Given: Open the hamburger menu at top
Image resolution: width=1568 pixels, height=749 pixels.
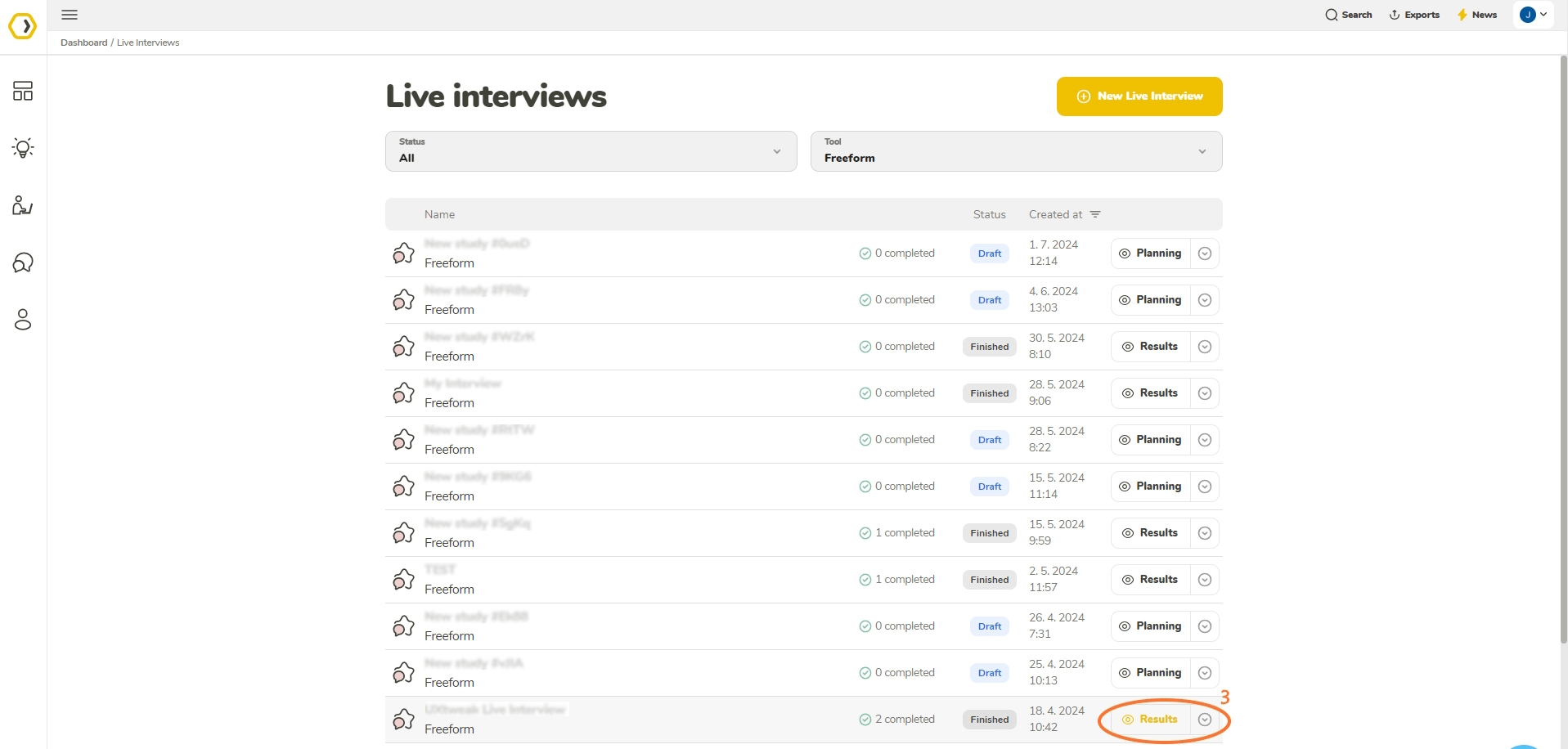Looking at the screenshot, I should pyautogui.click(x=70, y=15).
